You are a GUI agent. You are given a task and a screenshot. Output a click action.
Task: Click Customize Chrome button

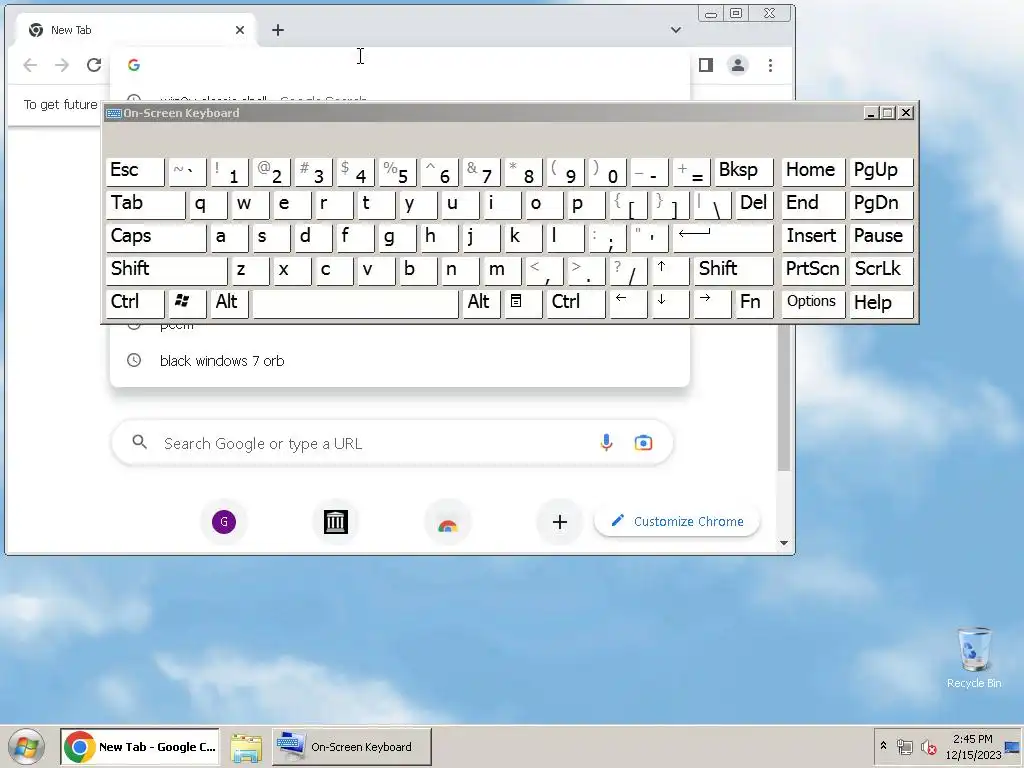pyautogui.click(x=678, y=521)
